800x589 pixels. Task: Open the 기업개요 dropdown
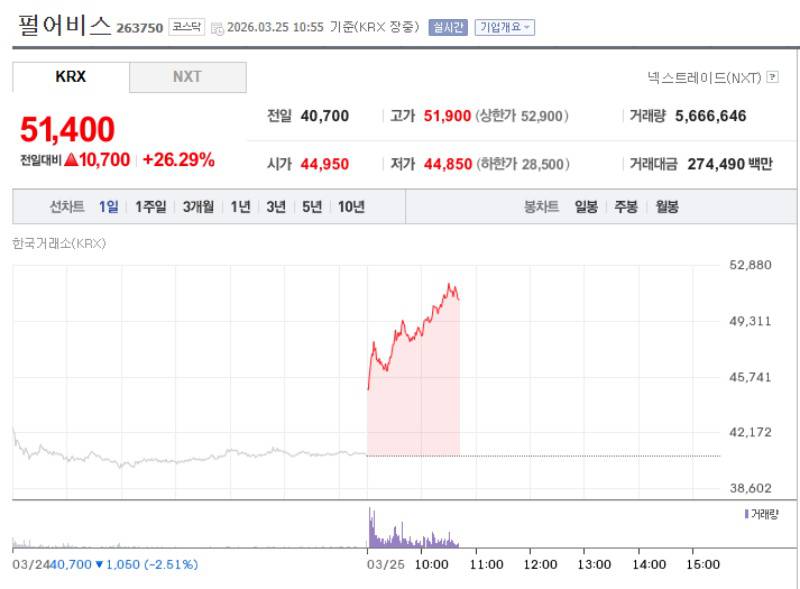click(504, 27)
